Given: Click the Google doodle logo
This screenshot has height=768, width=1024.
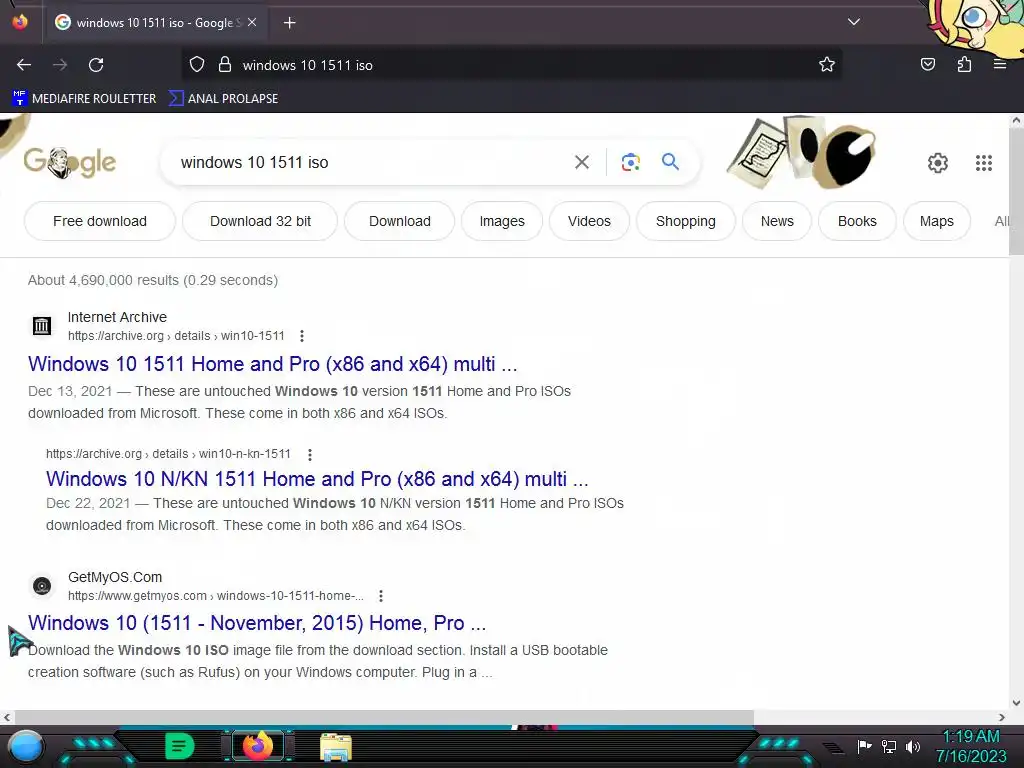Looking at the screenshot, I should click(70, 163).
